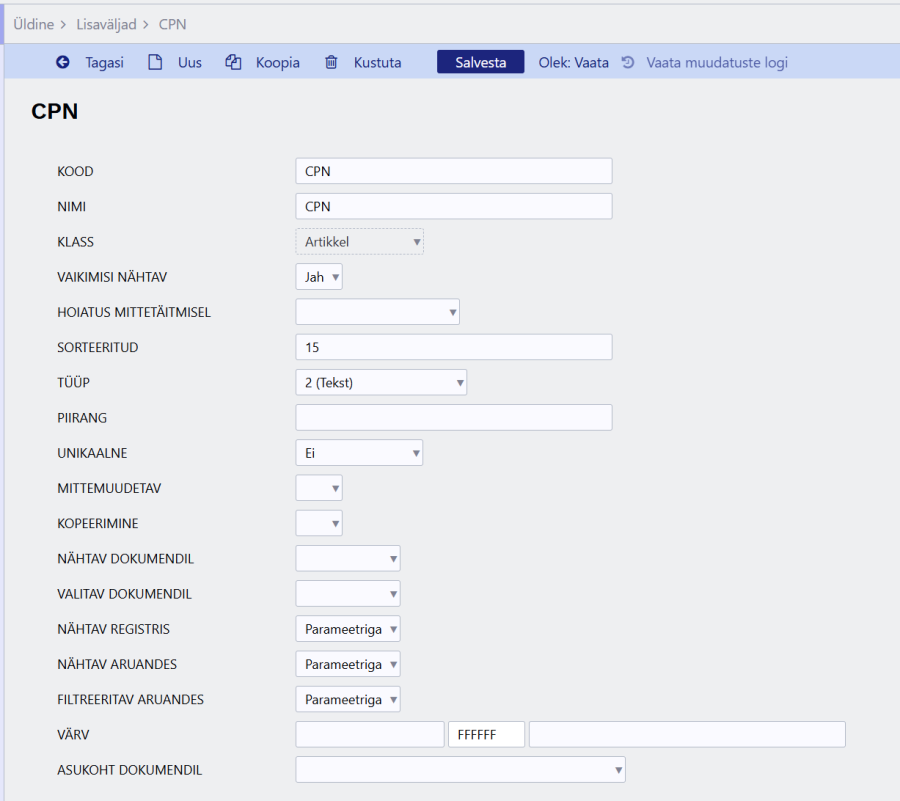This screenshot has height=801, width=900.
Task: Open the KLASS dropdown showing Artikkel
Action: pos(359,242)
